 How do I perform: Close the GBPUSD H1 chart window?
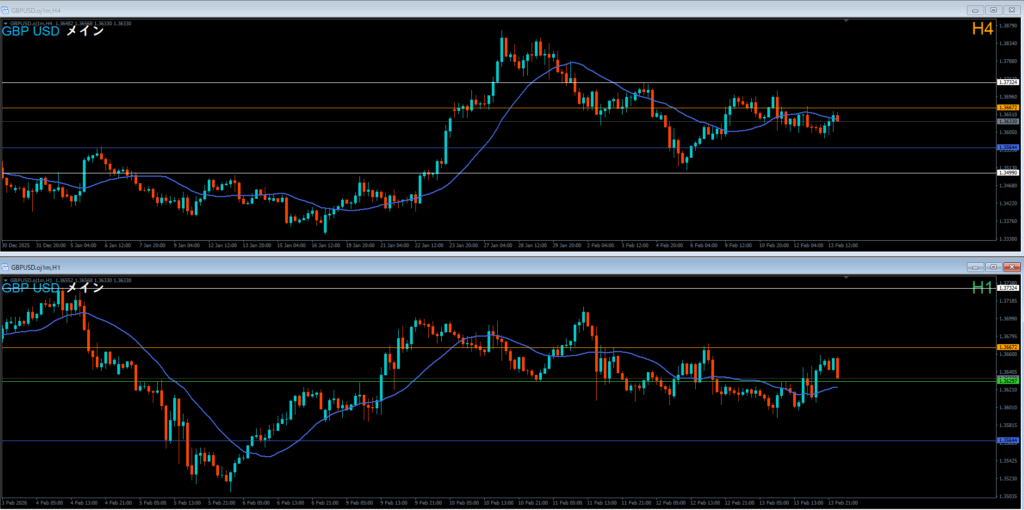pos(1010,268)
